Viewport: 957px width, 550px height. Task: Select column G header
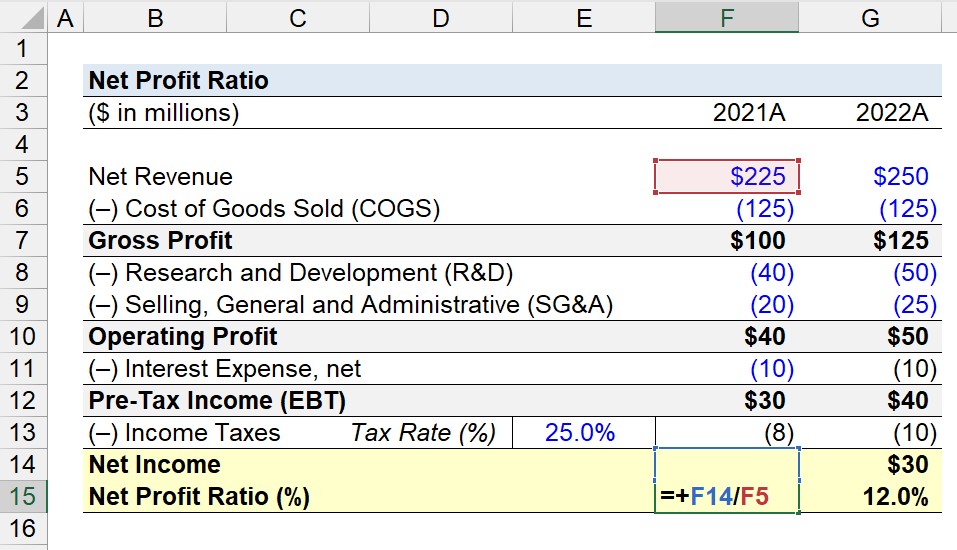870,17
